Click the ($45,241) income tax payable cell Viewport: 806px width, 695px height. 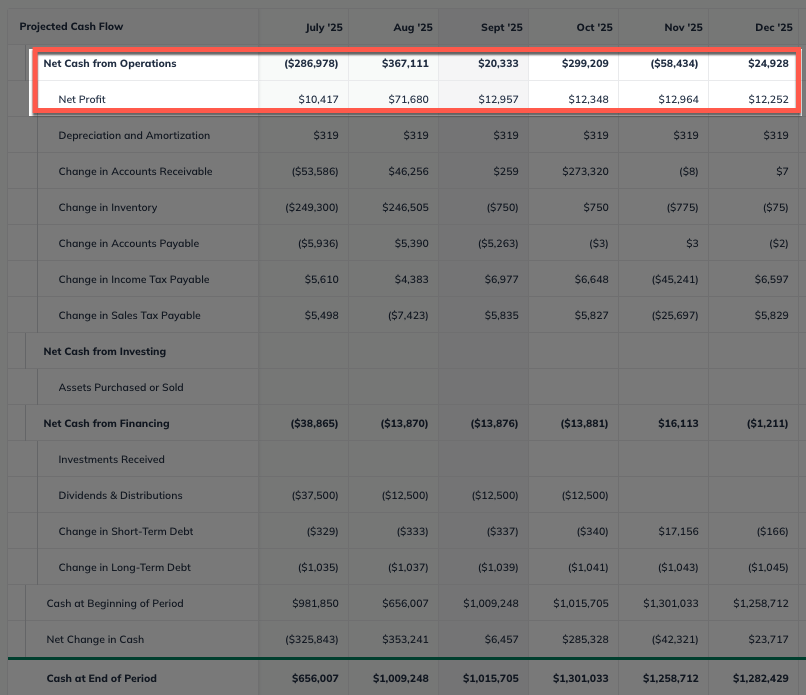[675, 279]
